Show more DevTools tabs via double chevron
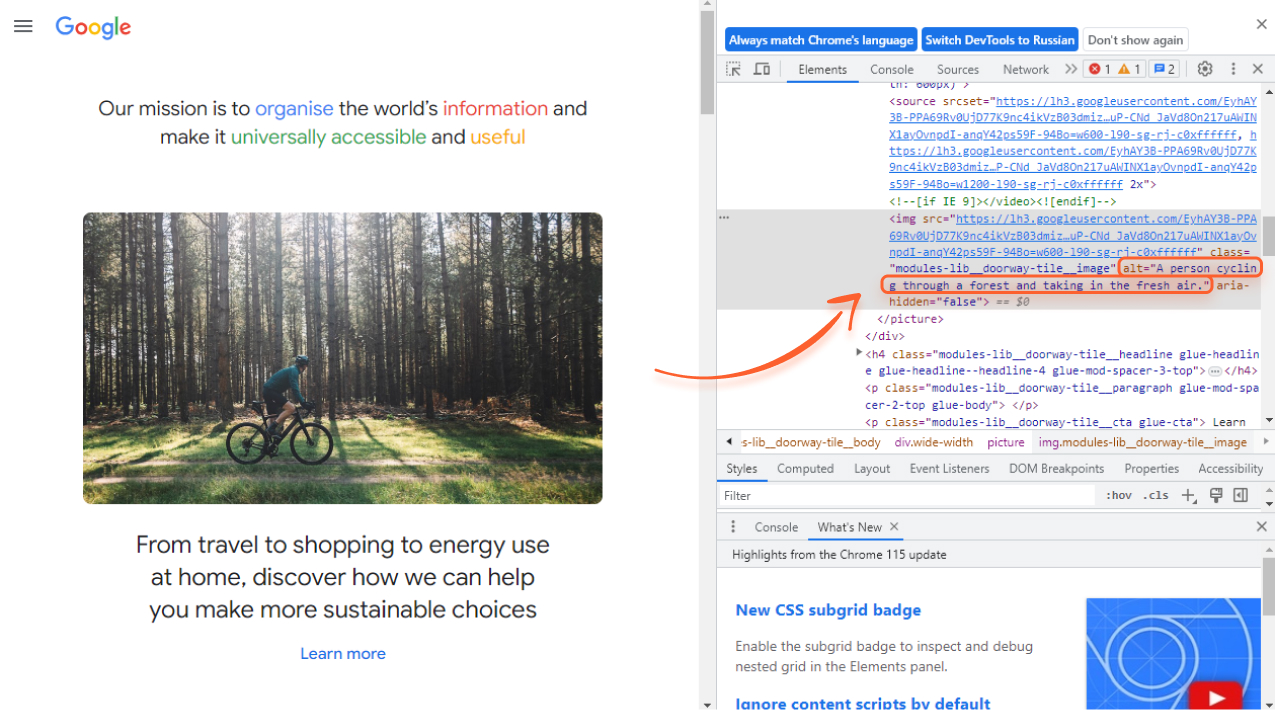 point(1071,69)
